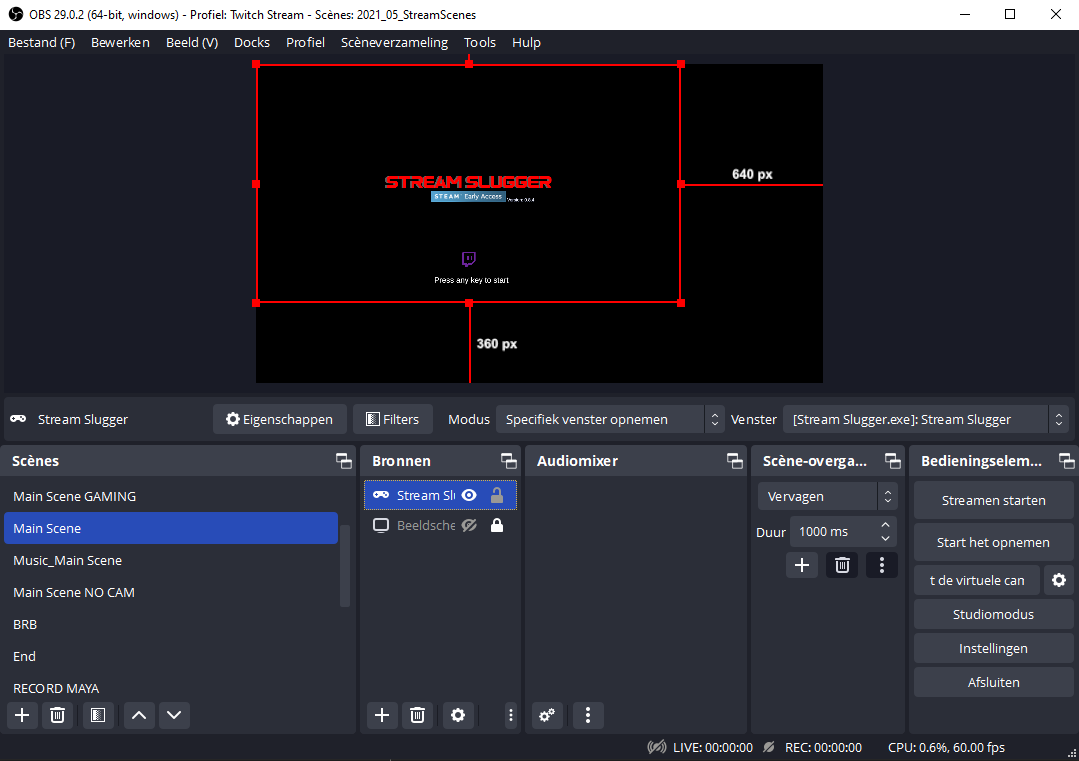
Task: Toggle lock on Stream Slugger source
Action: tap(497, 495)
